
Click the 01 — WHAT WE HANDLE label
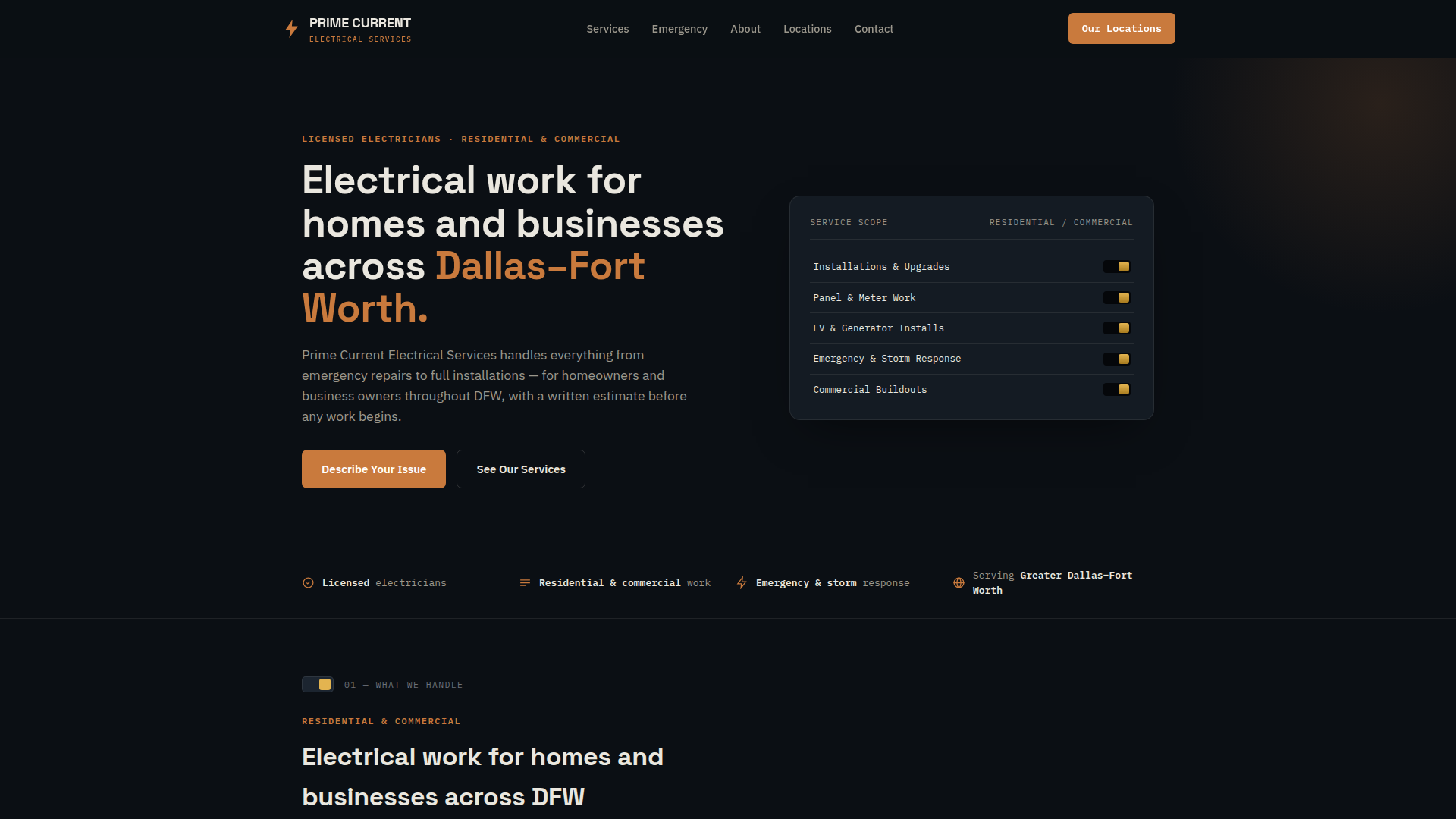click(403, 685)
